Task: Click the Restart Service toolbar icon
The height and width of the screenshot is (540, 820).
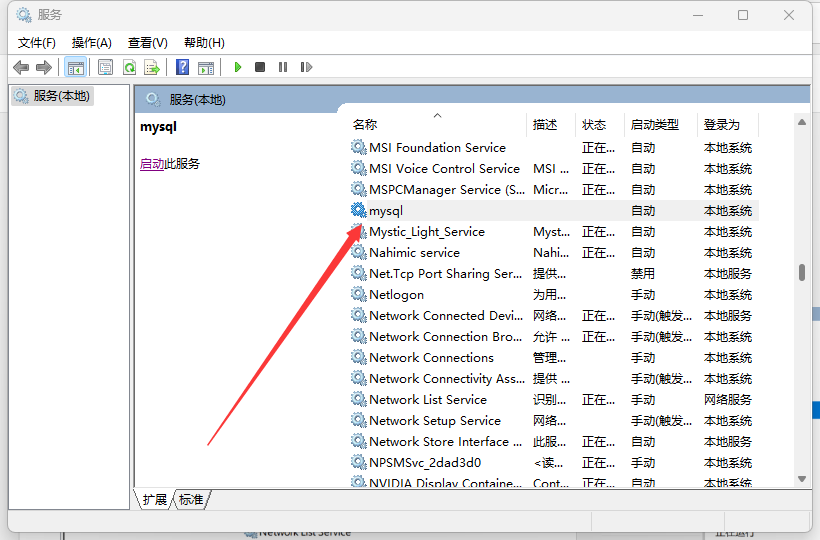Action: click(x=306, y=67)
